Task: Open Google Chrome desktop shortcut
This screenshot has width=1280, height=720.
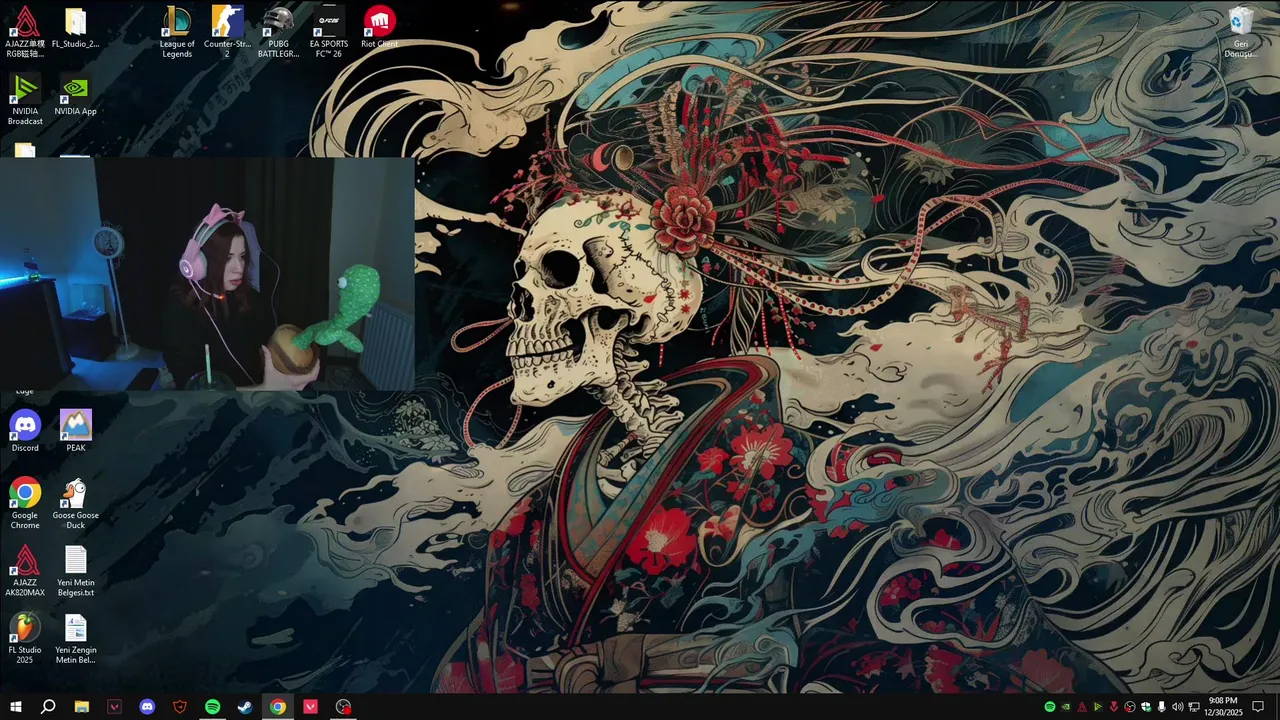Action: coord(25,503)
